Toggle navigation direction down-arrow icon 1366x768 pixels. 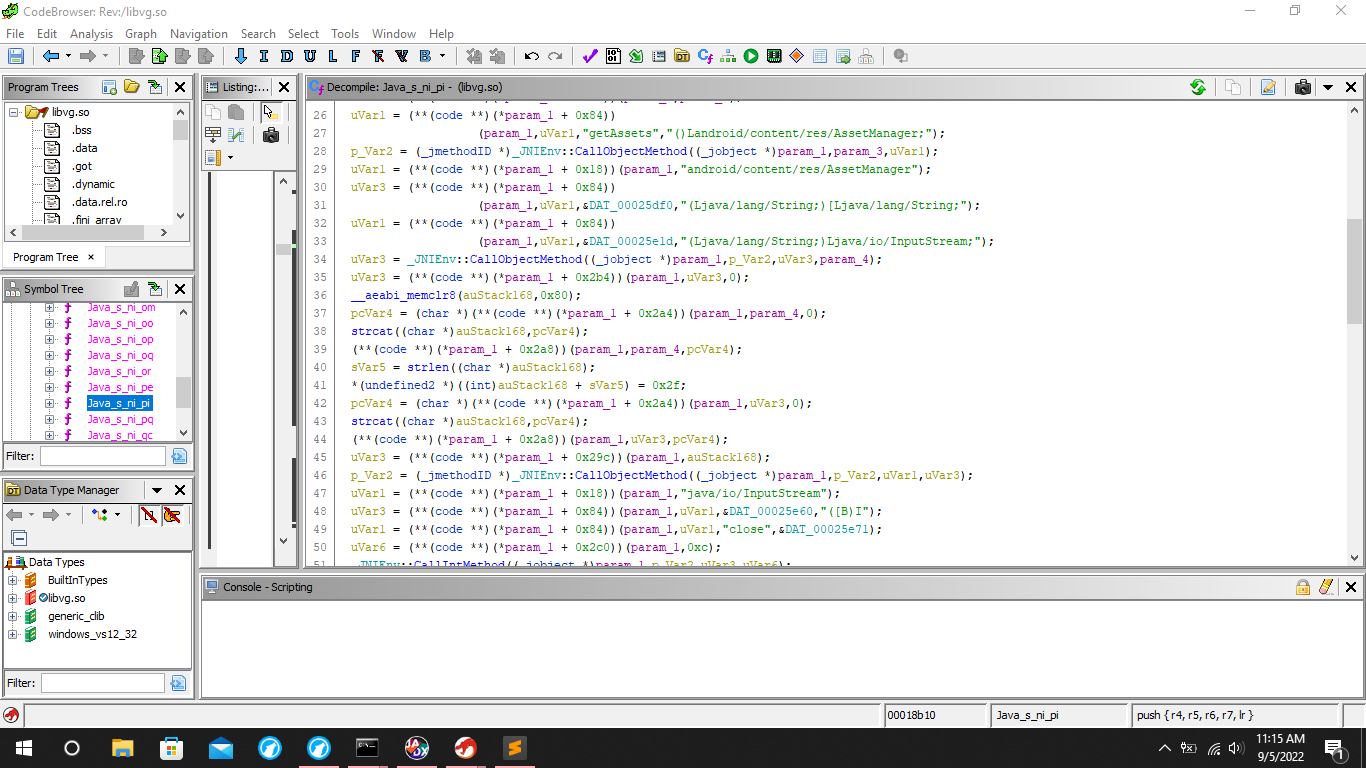[x=240, y=57]
